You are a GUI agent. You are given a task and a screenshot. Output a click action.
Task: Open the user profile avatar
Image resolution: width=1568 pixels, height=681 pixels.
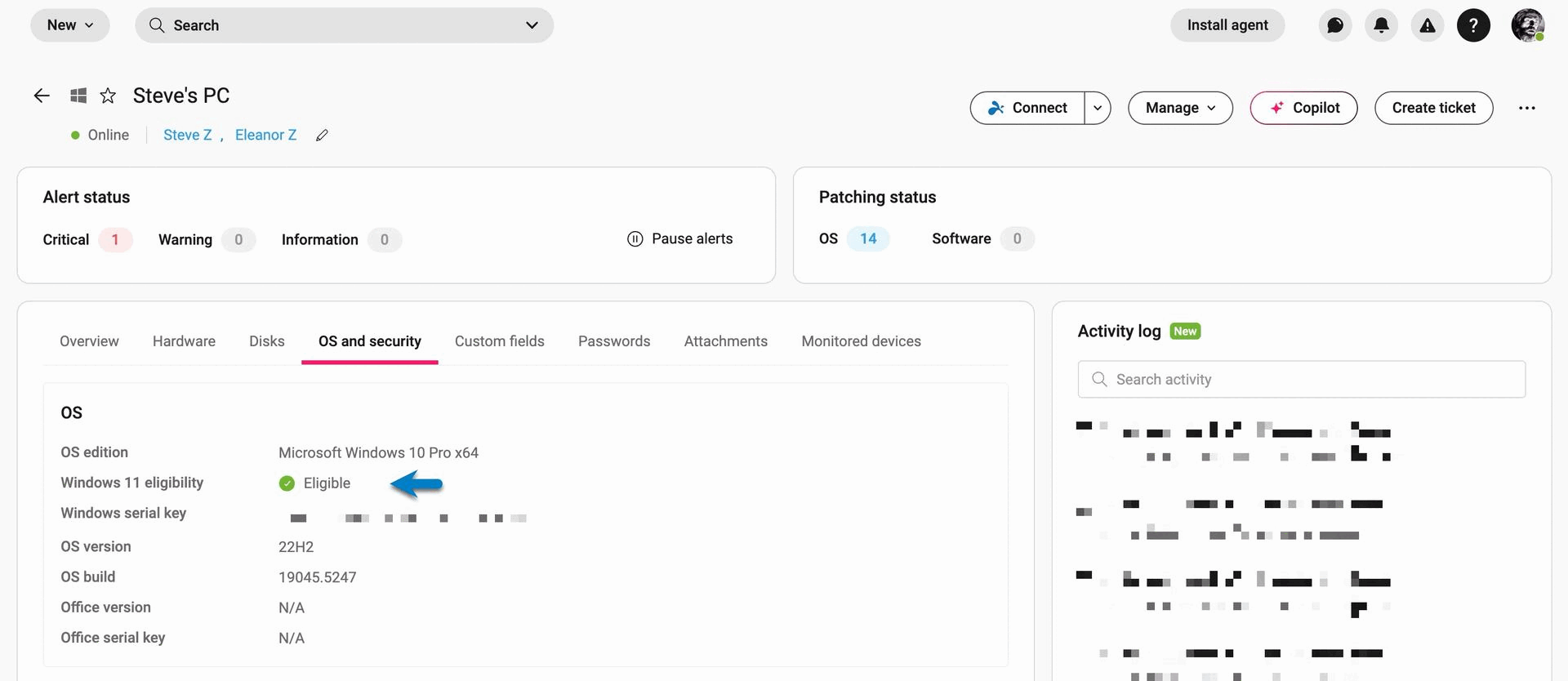[1527, 25]
